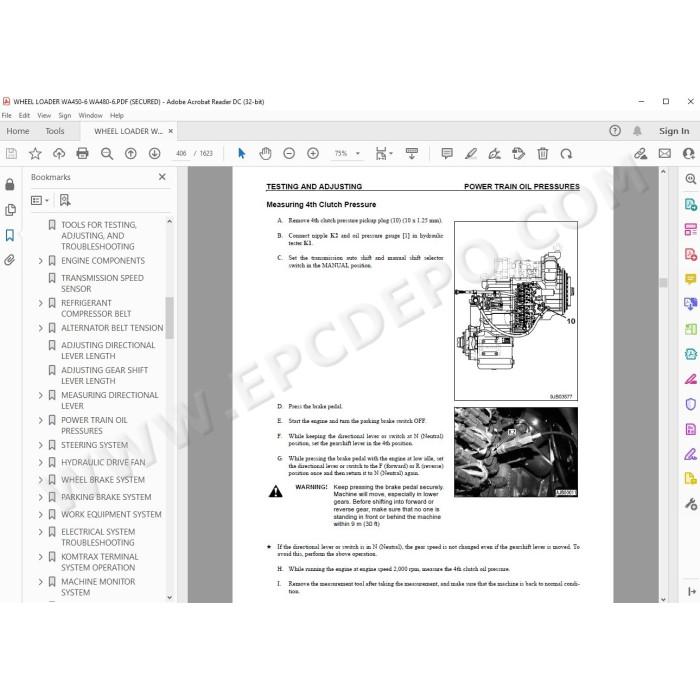Open WHEEL BRAKE SYSTEM bookmark
Image resolution: width=700 pixels, height=700 pixels.
[x=103, y=480]
